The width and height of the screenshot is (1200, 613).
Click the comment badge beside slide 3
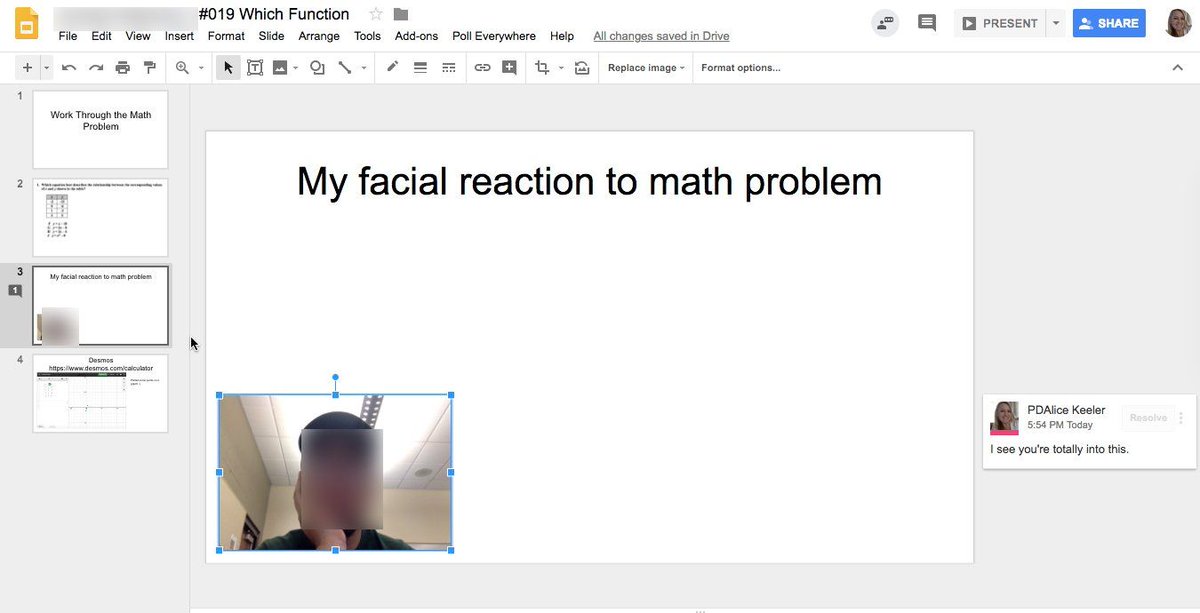click(15, 291)
